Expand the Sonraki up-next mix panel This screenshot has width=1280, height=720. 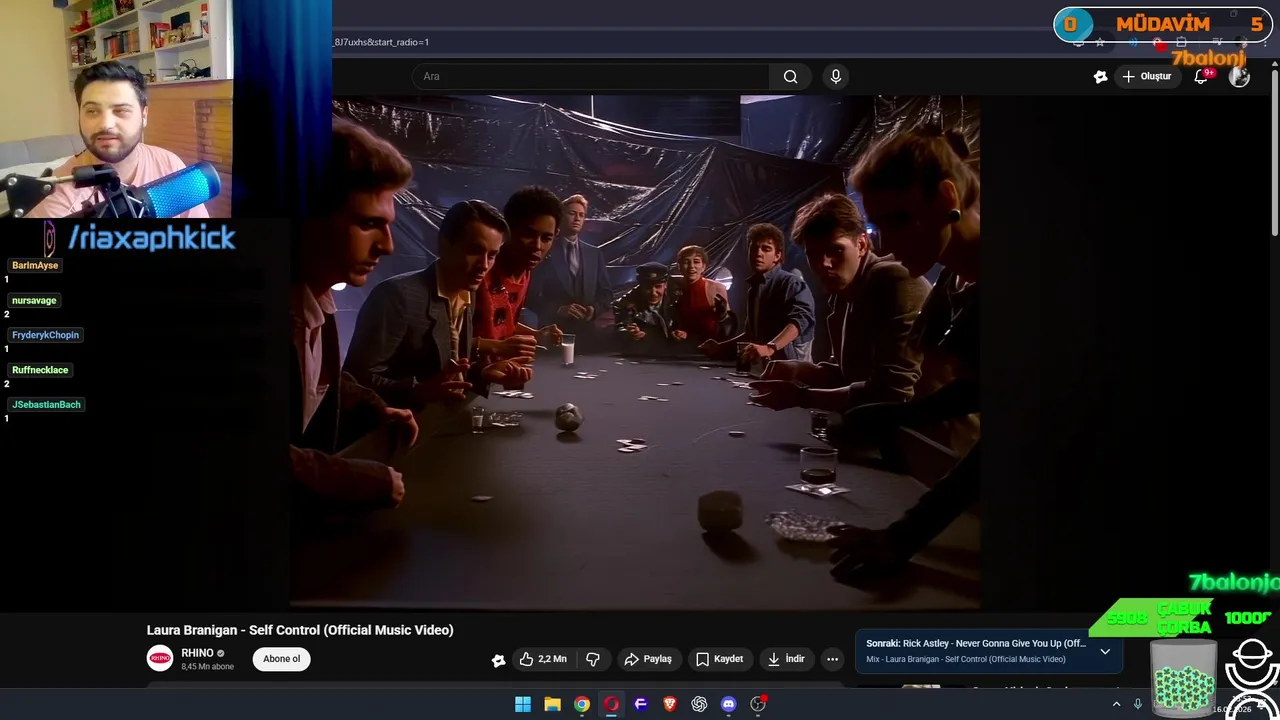click(x=1105, y=651)
